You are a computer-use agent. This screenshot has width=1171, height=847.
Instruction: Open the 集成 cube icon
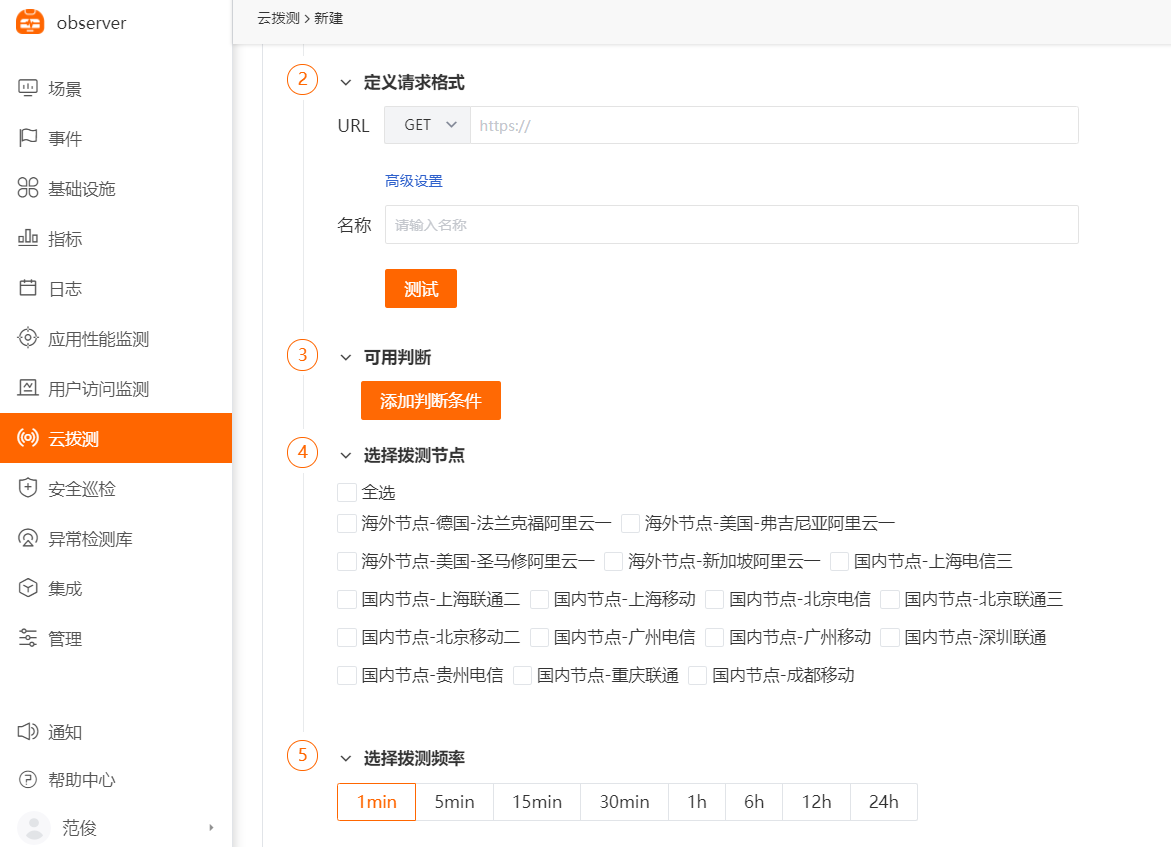(x=28, y=588)
